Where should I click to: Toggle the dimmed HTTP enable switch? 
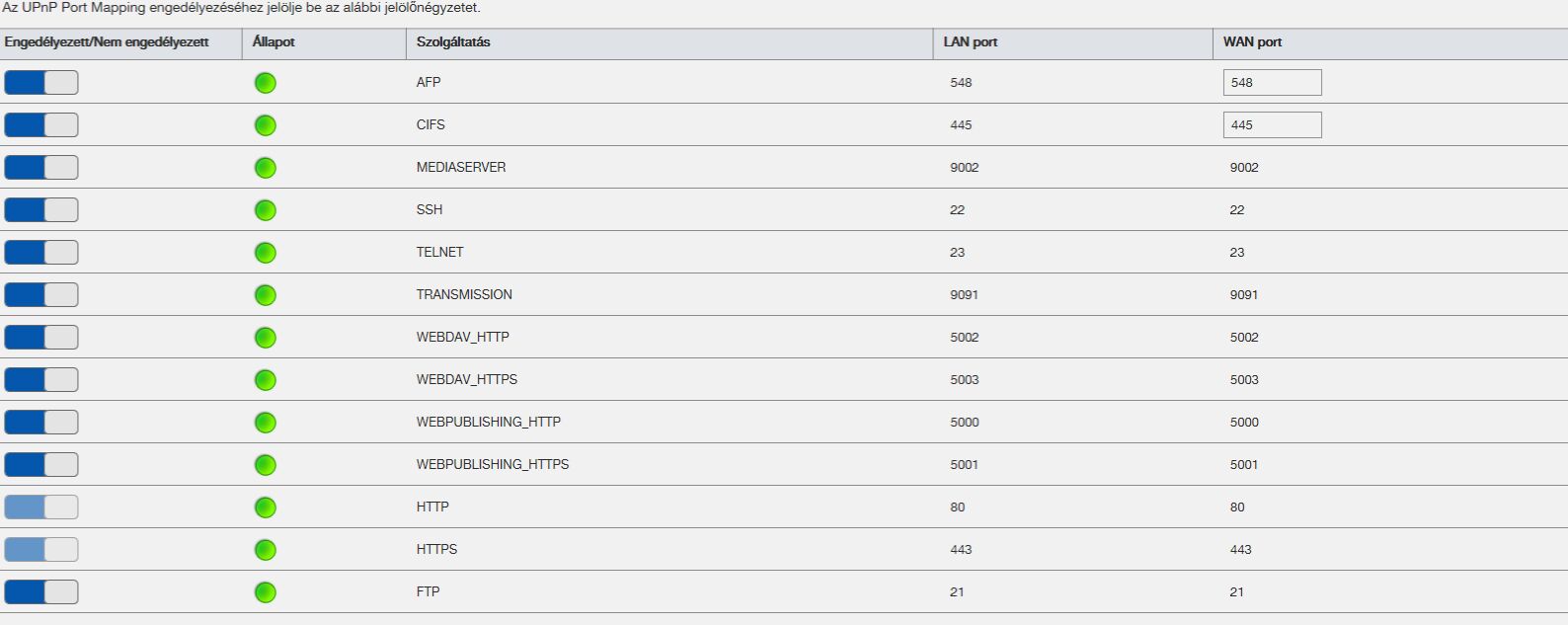(40, 508)
